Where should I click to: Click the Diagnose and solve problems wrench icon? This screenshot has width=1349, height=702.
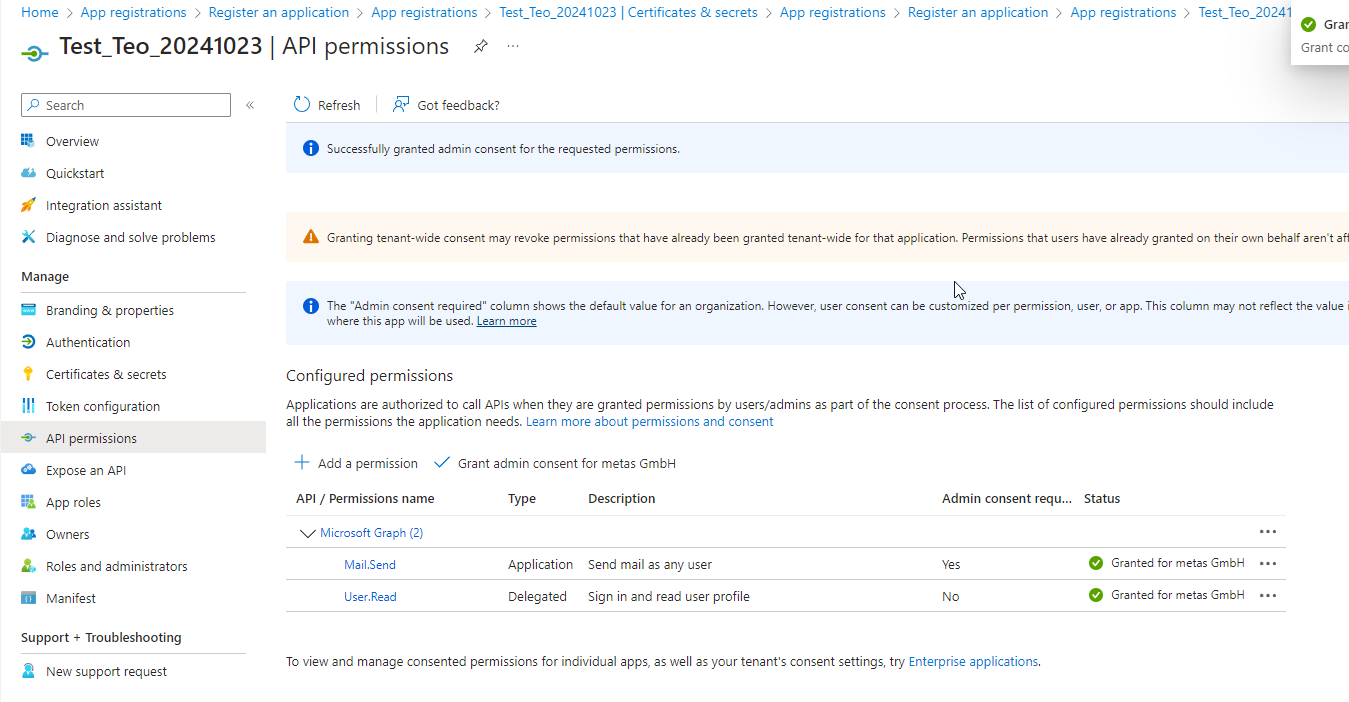coord(28,237)
